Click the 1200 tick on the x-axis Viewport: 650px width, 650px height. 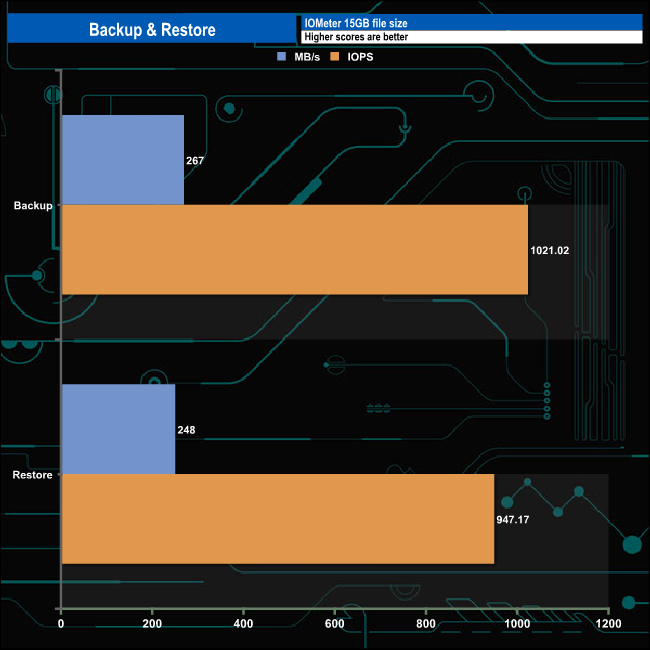608,624
